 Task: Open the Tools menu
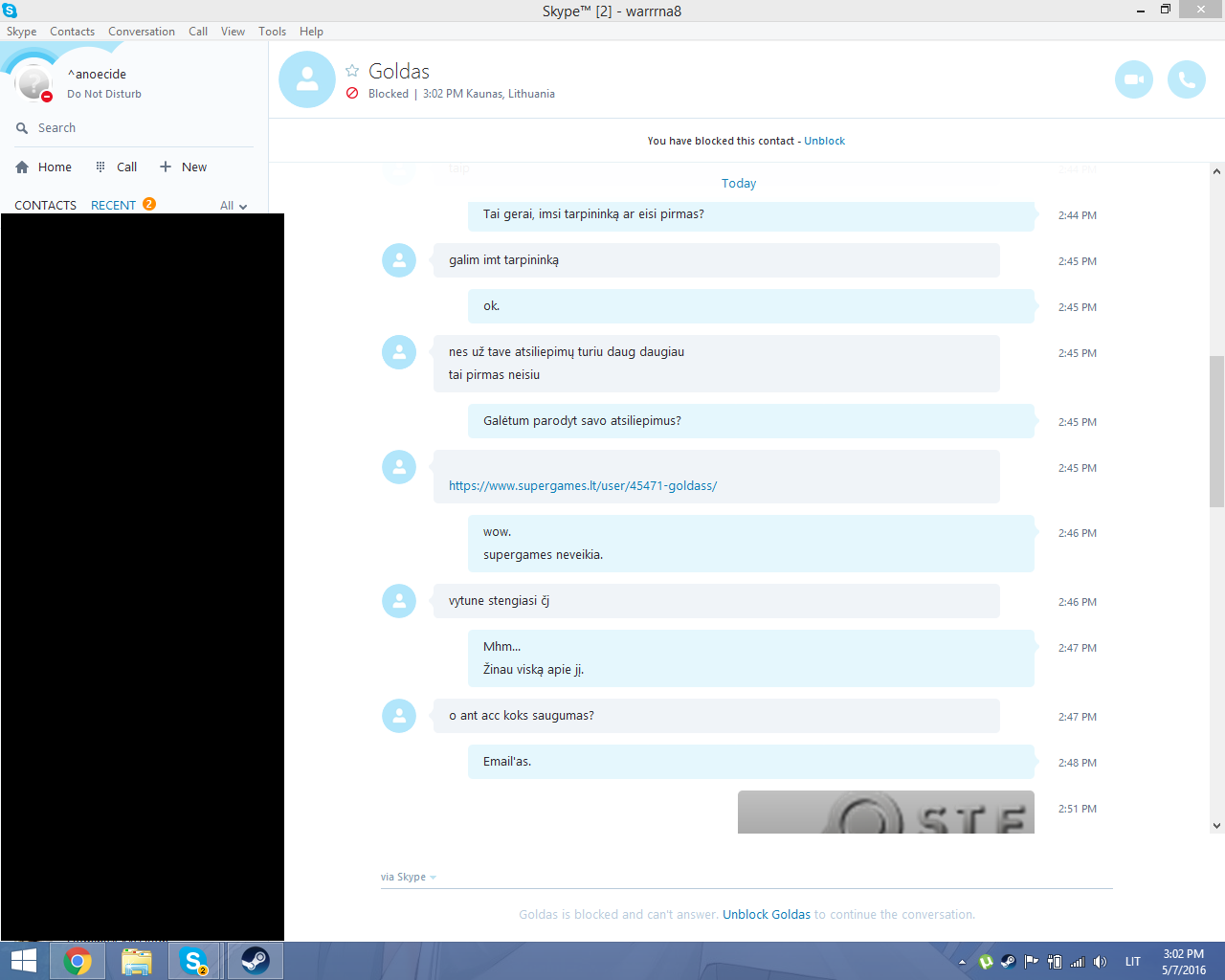273,32
